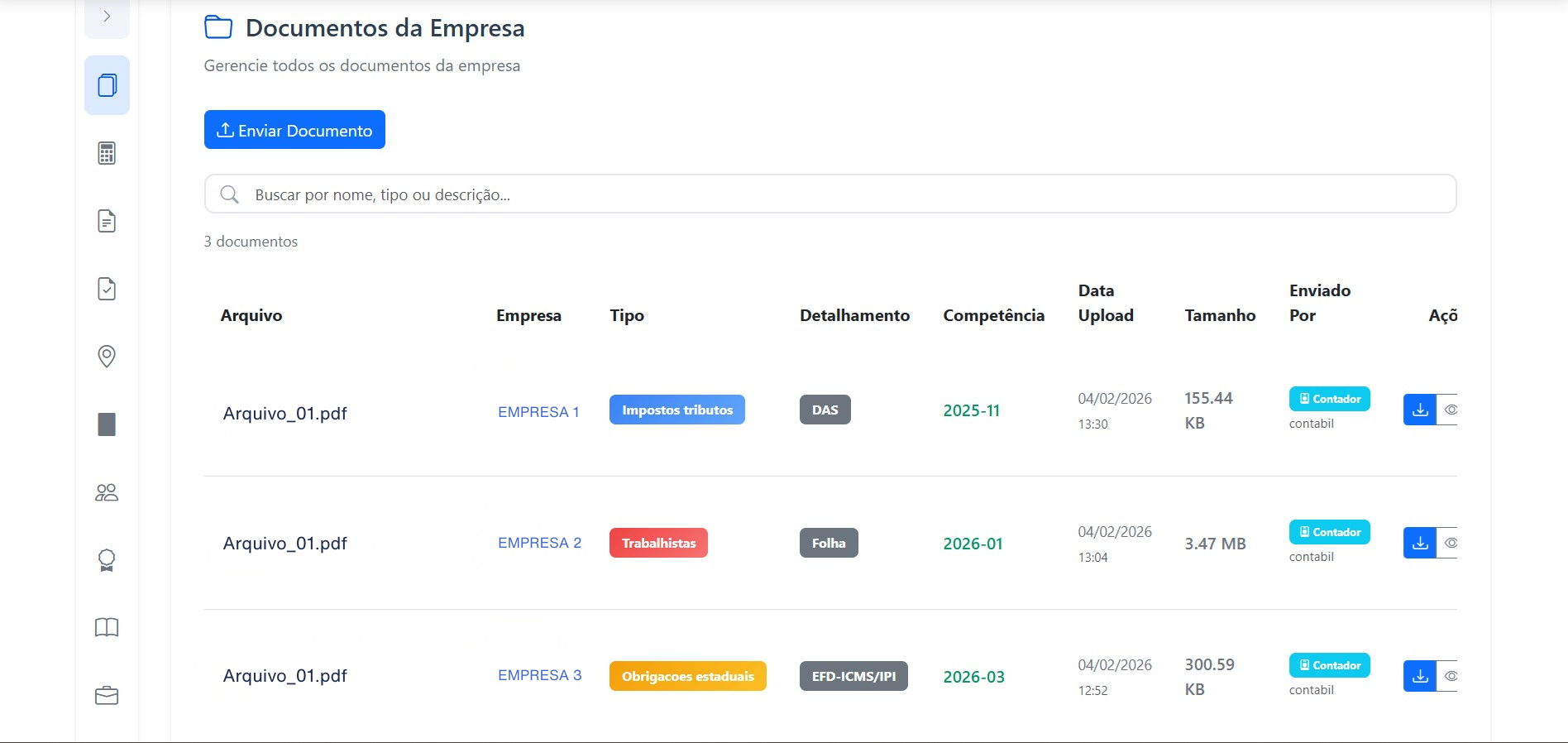Select the map pin icon in sidebar
The width and height of the screenshot is (1568, 743).
[107, 357]
